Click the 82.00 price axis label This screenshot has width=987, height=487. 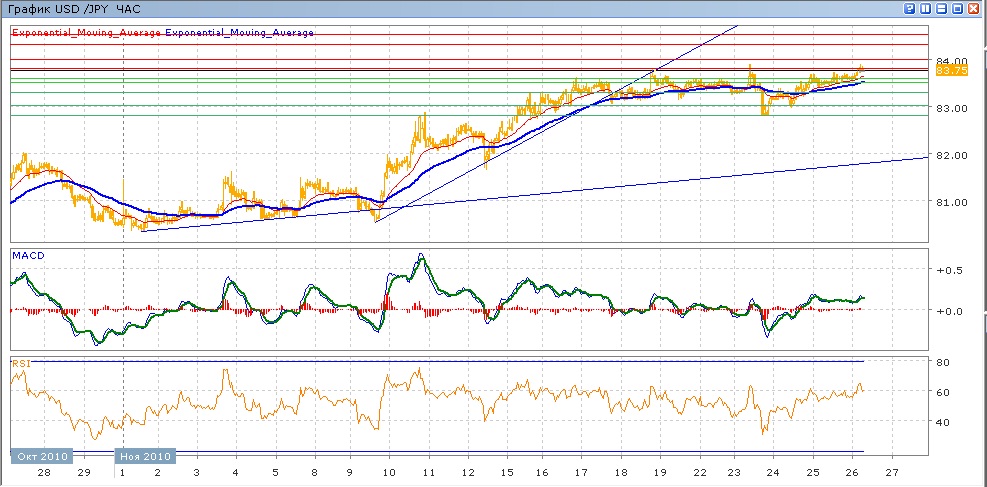tap(951, 155)
